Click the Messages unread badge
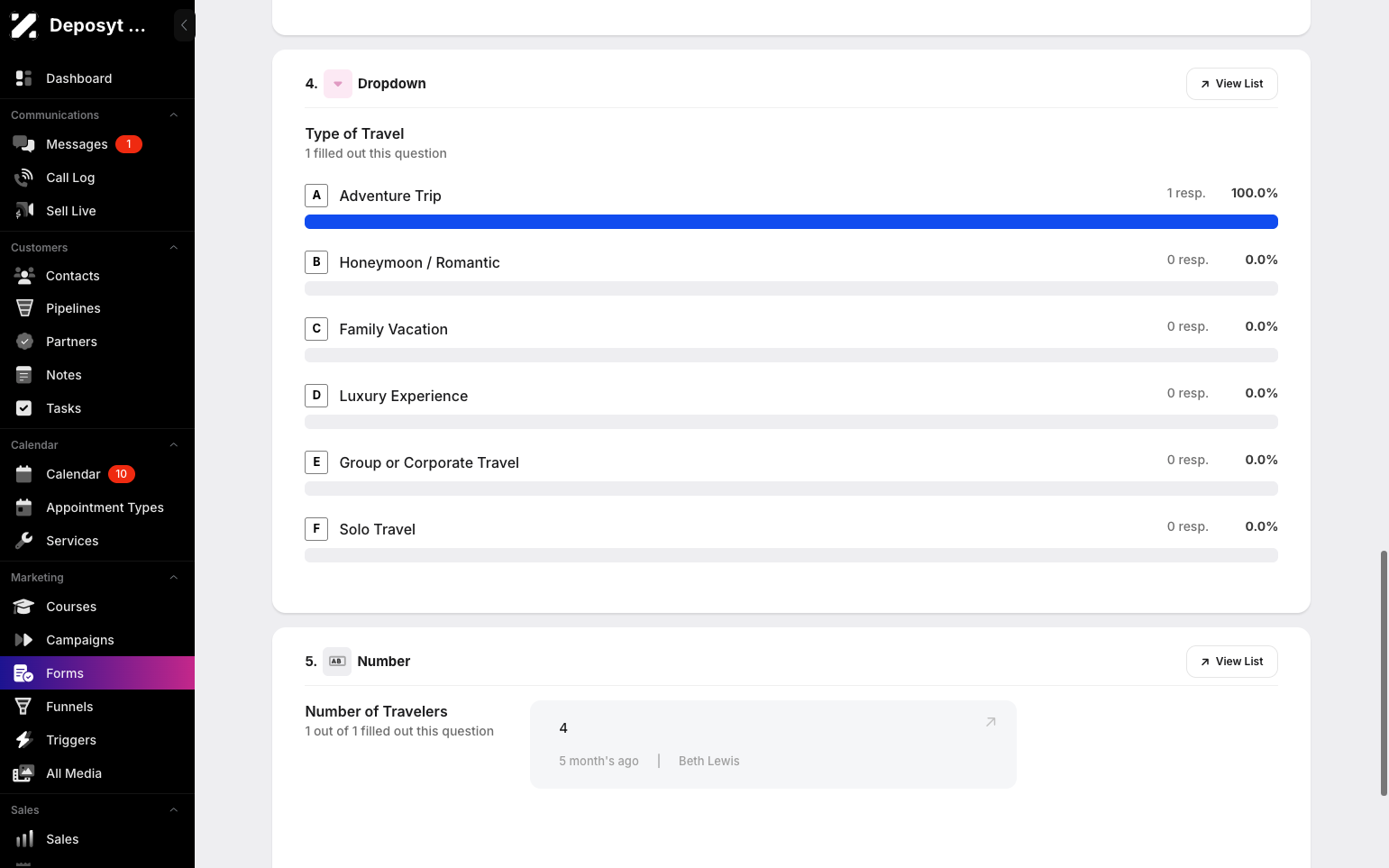This screenshot has height=868, width=1389. click(129, 144)
